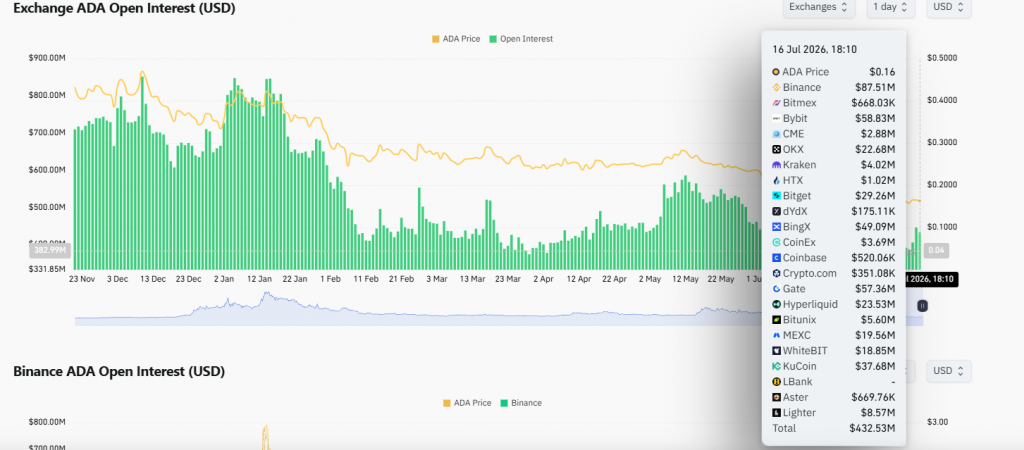Click the 23 Nov x-axis date label
Viewport: 1024px width, 450px height.
(x=82, y=279)
